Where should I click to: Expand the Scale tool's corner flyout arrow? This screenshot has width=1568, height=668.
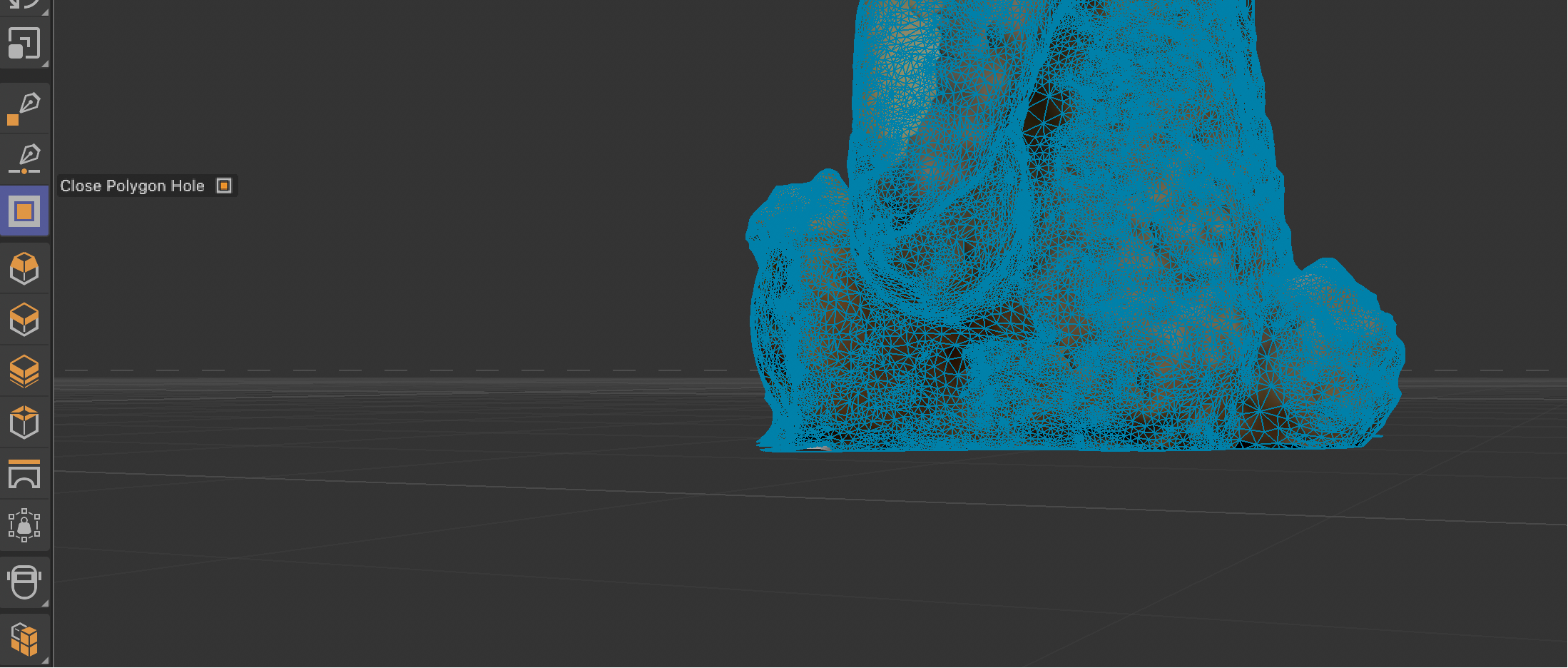[45, 64]
